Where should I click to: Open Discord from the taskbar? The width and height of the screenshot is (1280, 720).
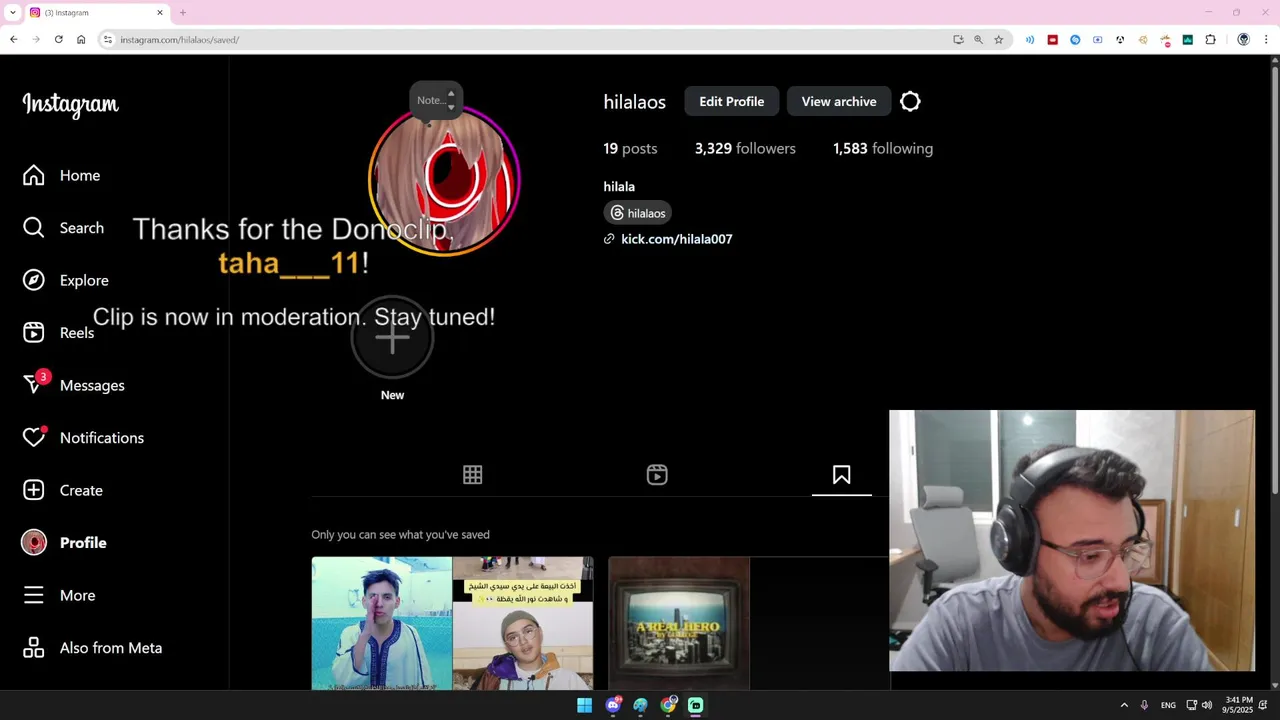[613, 705]
